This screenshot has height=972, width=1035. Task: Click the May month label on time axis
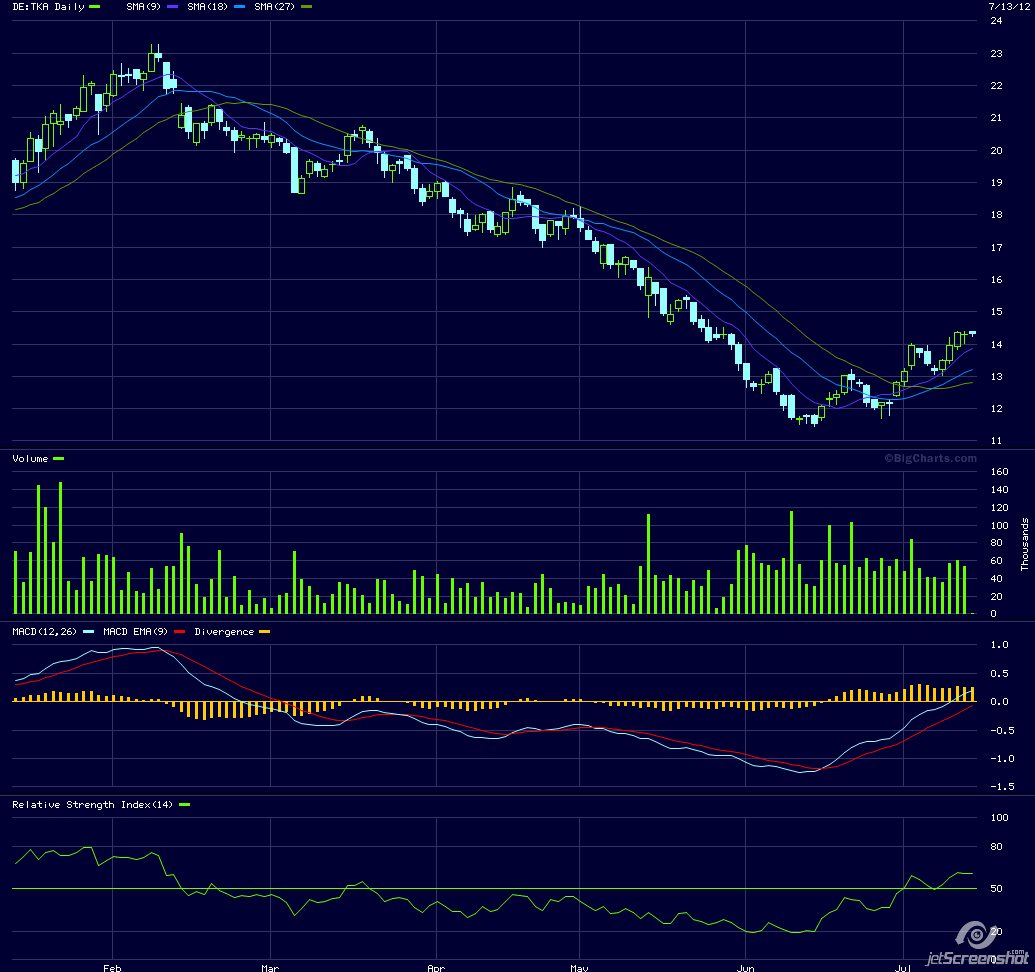pos(579,967)
